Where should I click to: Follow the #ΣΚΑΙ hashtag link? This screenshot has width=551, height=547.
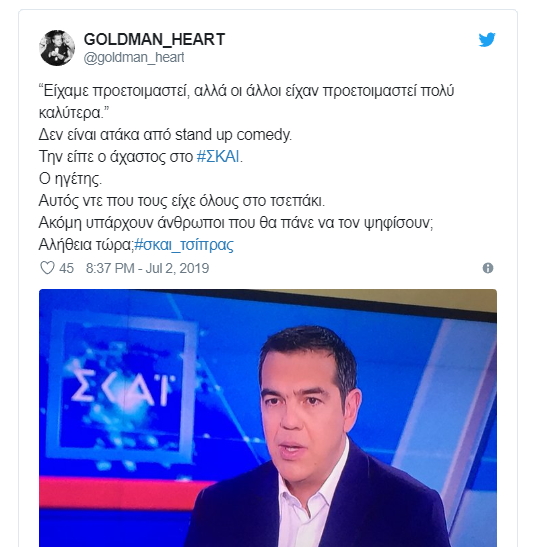(218, 157)
